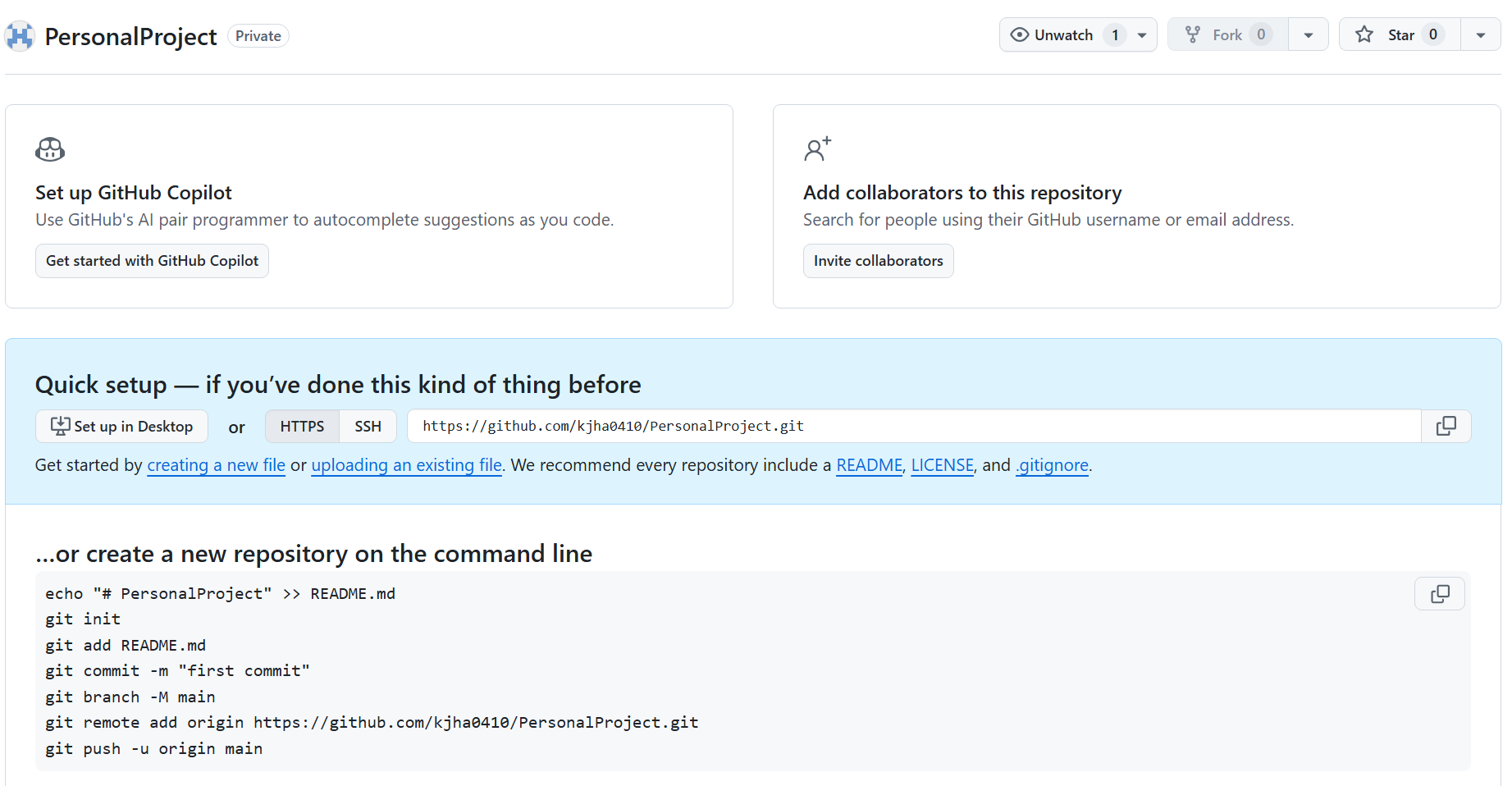This screenshot has height=786, width=1512.
Task: Click the PersonalProject repository avatar icon
Action: coord(20,36)
